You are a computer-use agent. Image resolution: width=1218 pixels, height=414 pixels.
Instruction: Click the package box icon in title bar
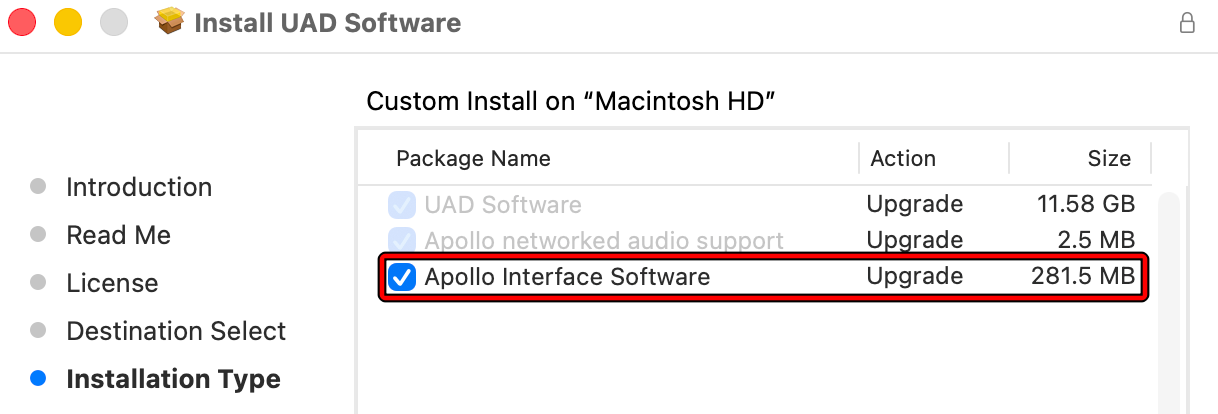[172, 22]
